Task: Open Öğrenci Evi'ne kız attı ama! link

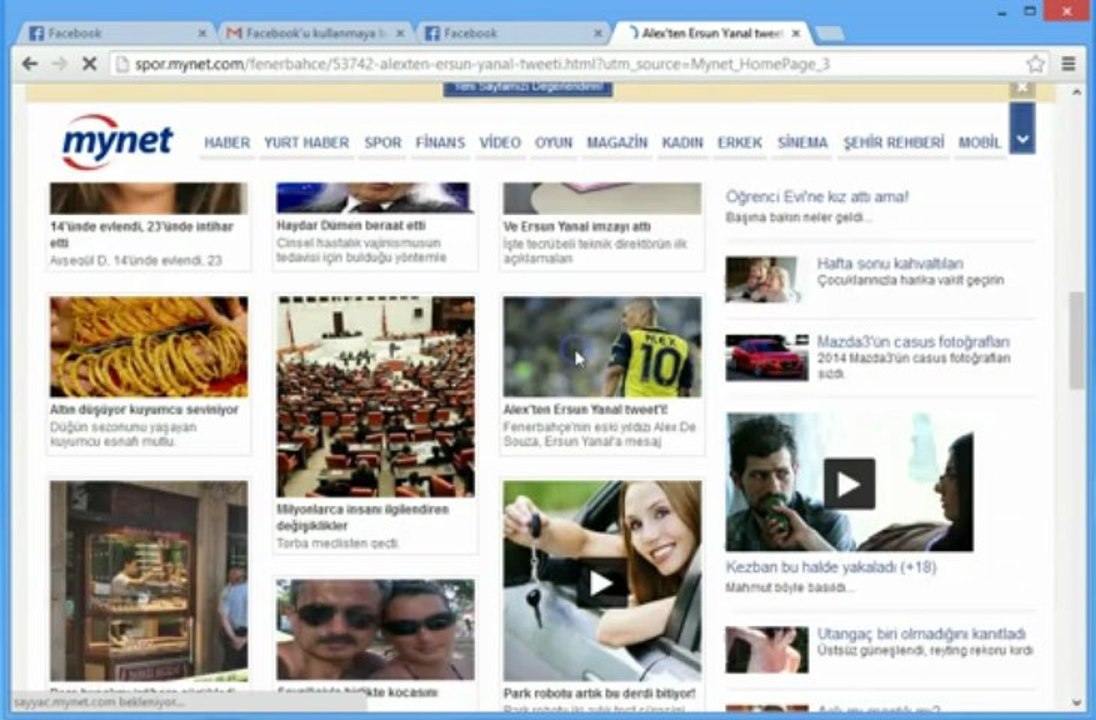Action: pos(817,197)
